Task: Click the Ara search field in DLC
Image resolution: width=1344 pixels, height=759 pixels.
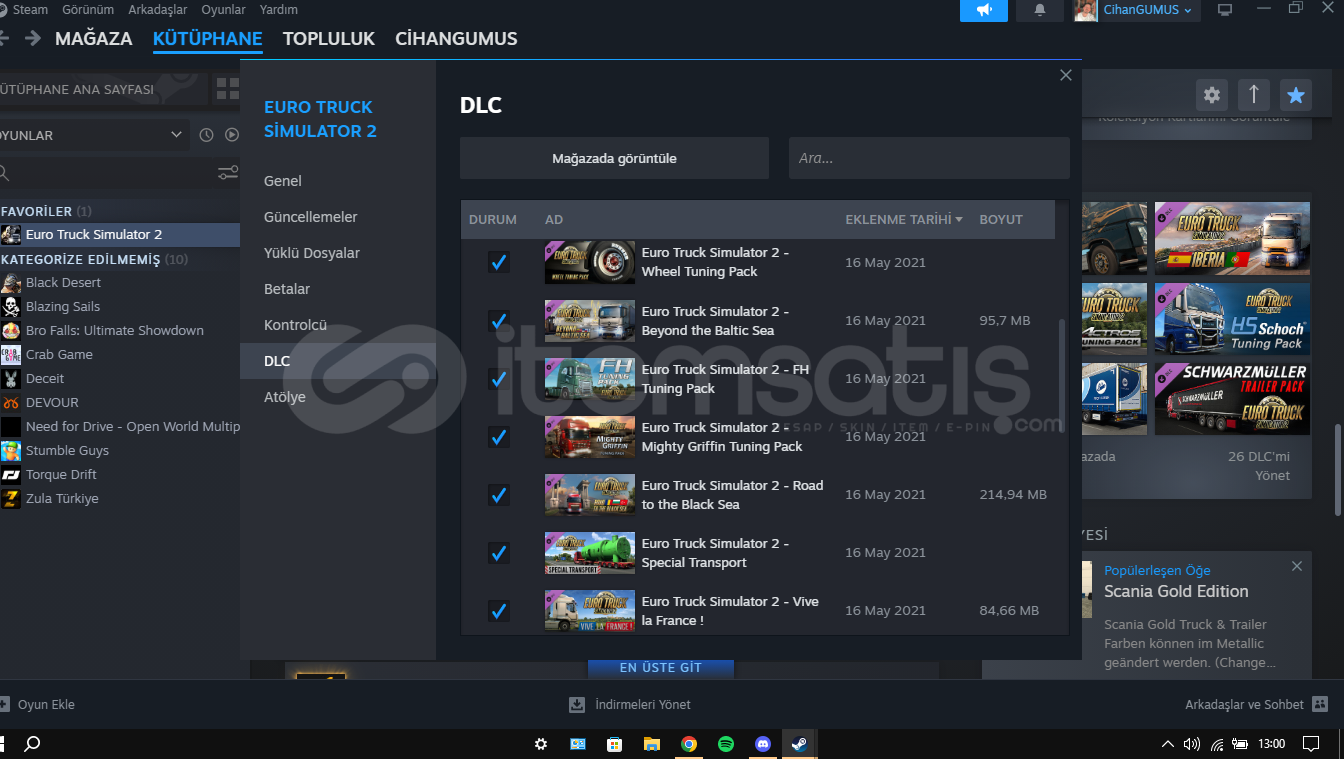Action: (x=929, y=158)
